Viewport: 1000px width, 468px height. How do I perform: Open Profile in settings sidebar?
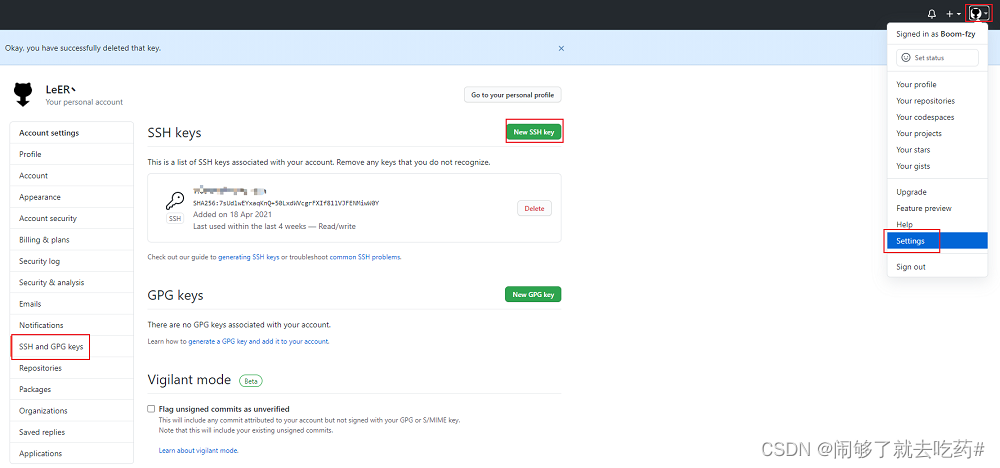[71, 154]
